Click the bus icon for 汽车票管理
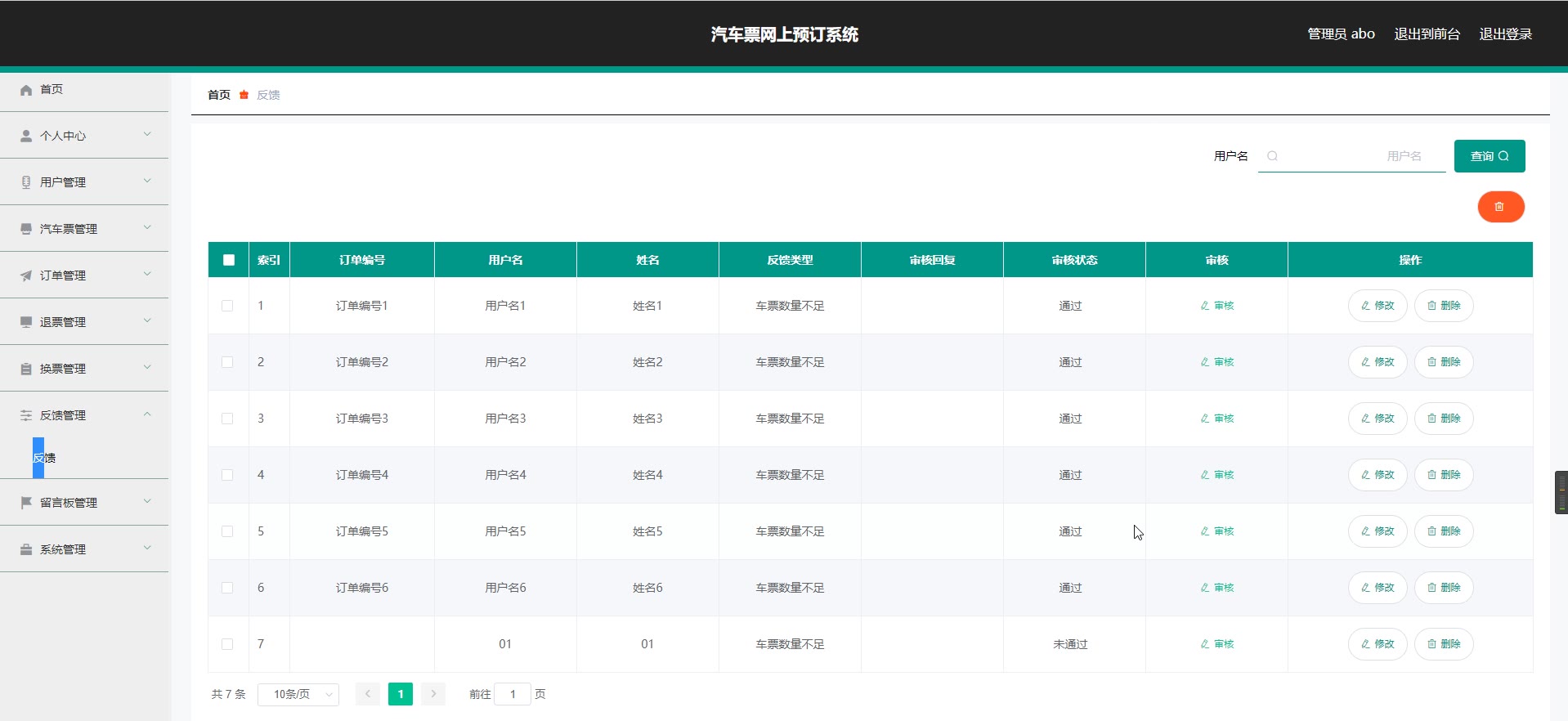The image size is (1568, 721). [x=26, y=229]
